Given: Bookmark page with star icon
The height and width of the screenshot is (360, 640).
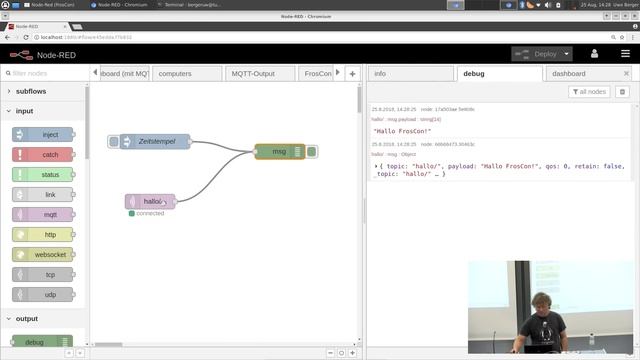Looking at the screenshot, I should [x=622, y=37].
